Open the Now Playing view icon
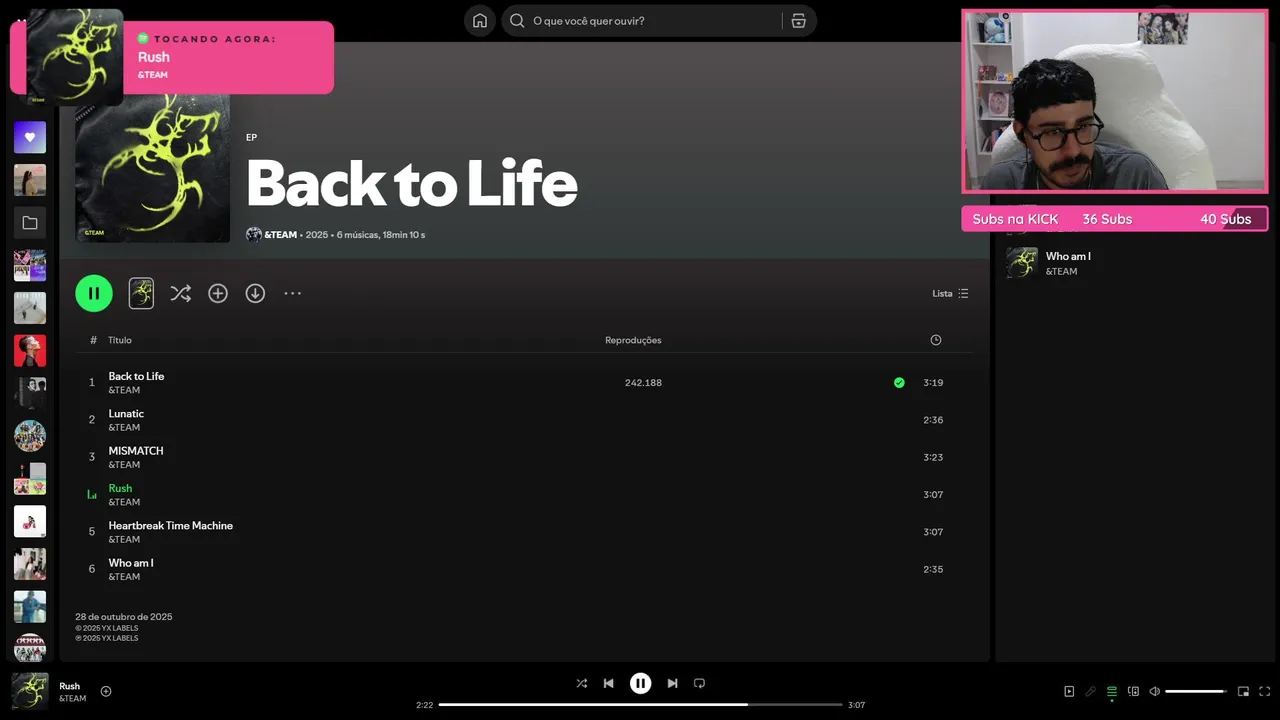 coord(1069,691)
